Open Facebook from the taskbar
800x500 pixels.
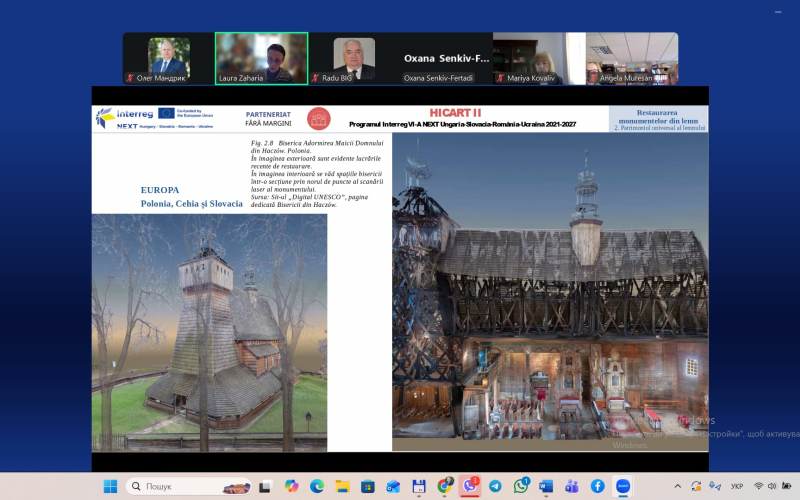(597, 486)
